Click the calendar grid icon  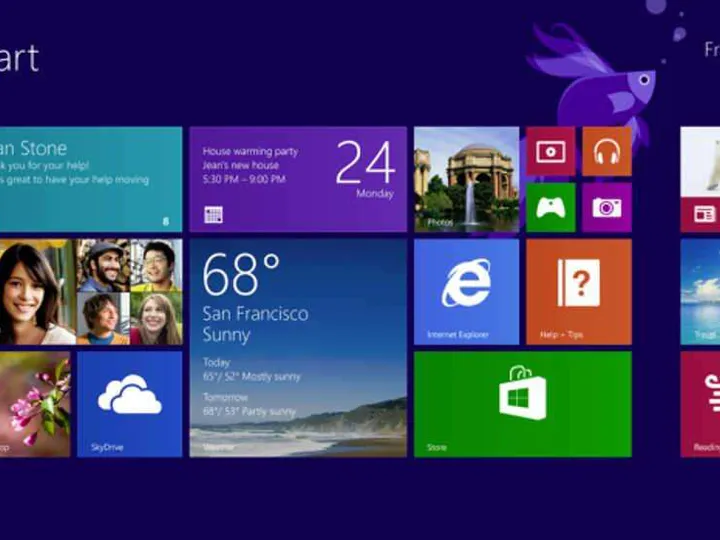pyautogui.click(x=214, y=214)
